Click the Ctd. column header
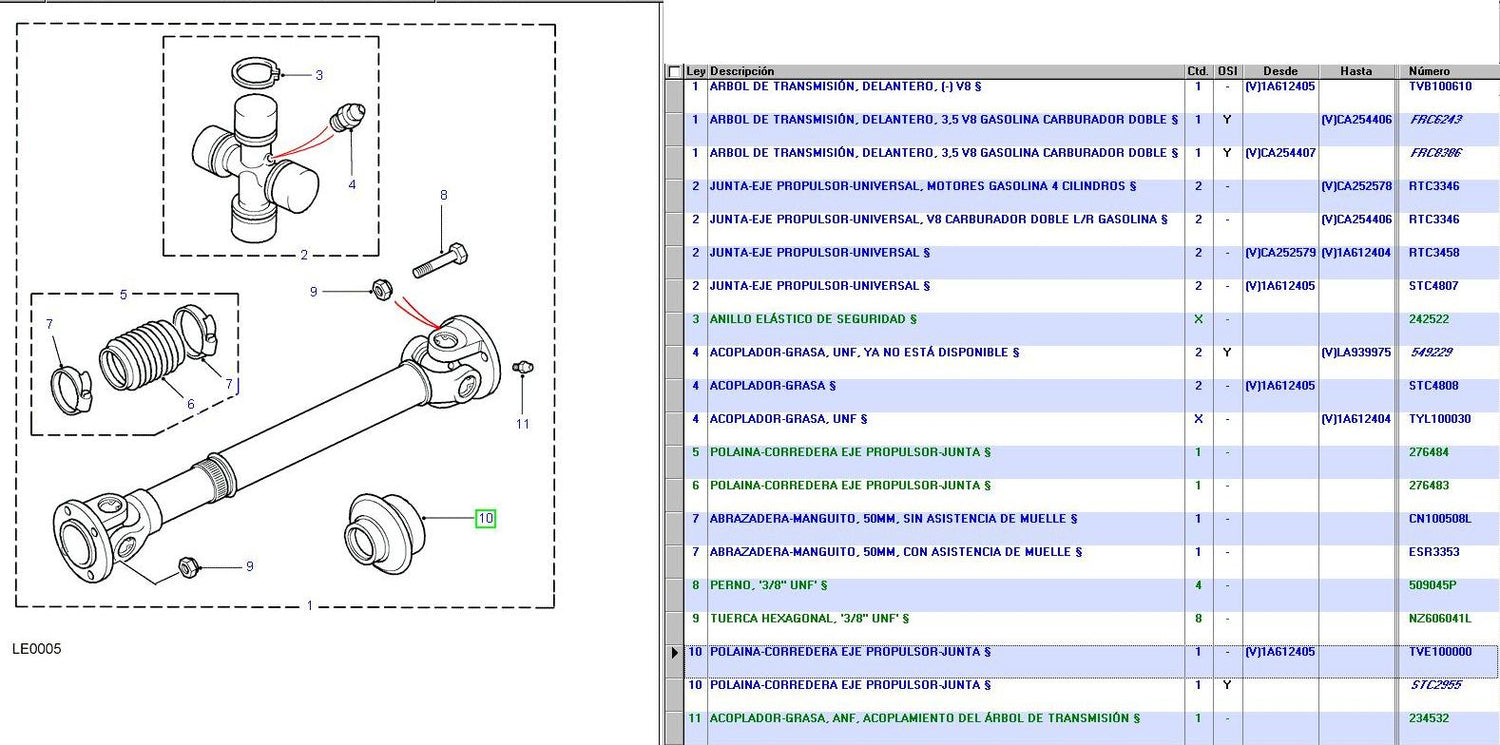 coord(1198,72)
